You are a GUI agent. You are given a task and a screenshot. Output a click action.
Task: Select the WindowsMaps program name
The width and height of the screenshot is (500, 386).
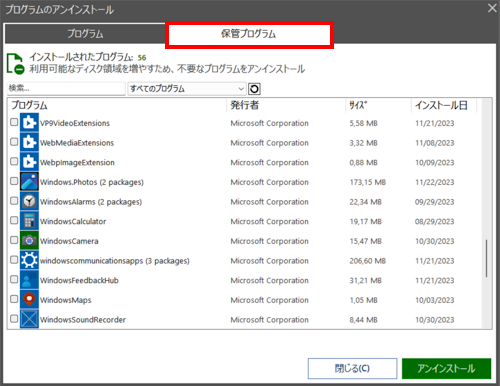[x=66, y=300]
